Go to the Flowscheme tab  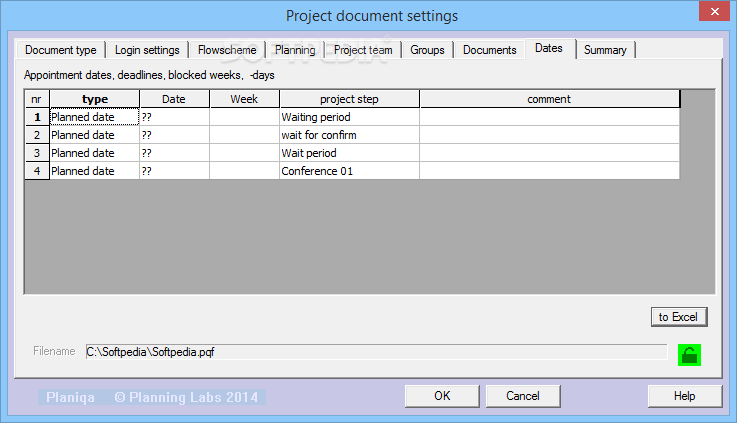pos(227,50)
